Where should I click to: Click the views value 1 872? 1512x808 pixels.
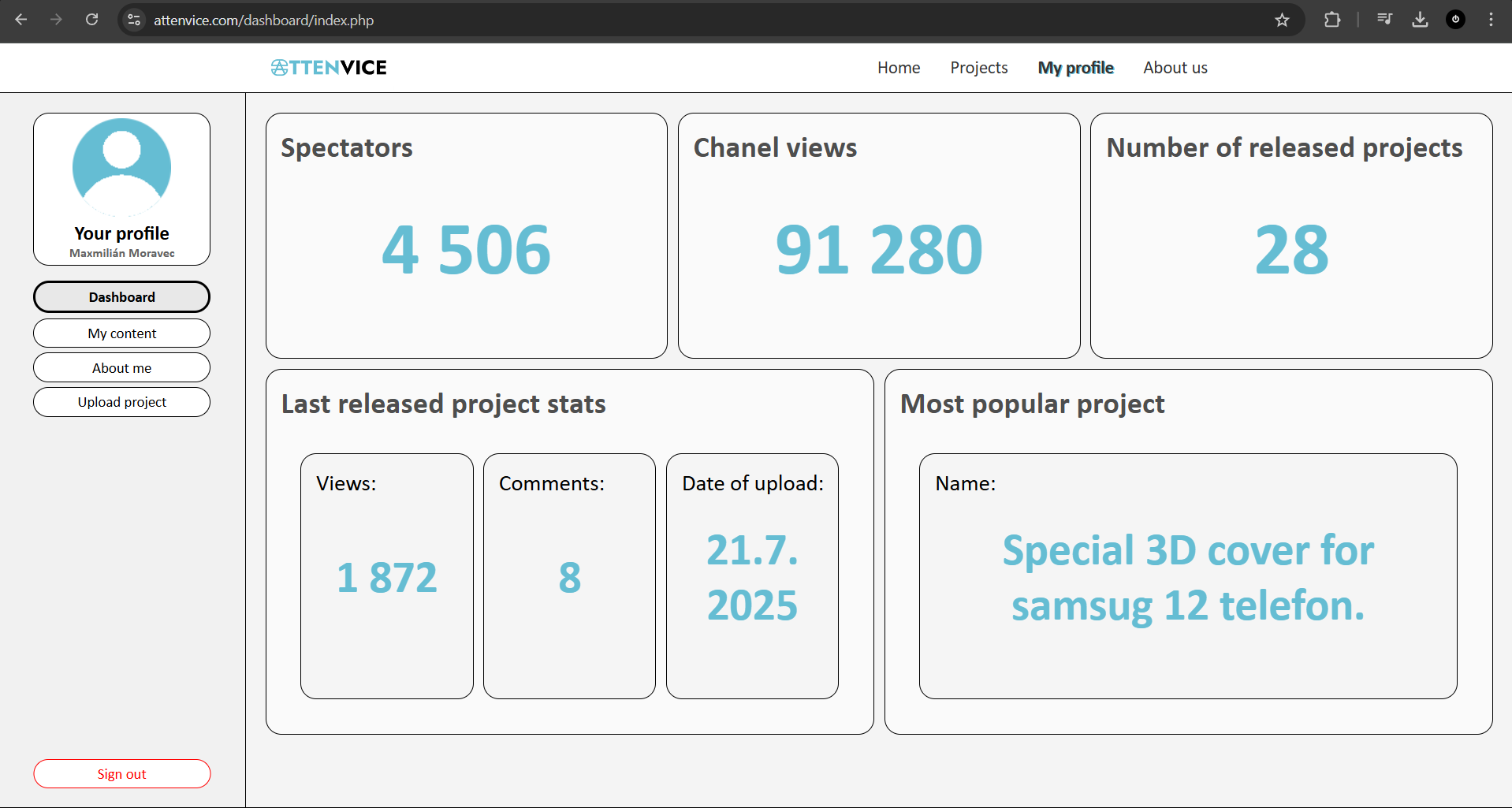(386, 578)
